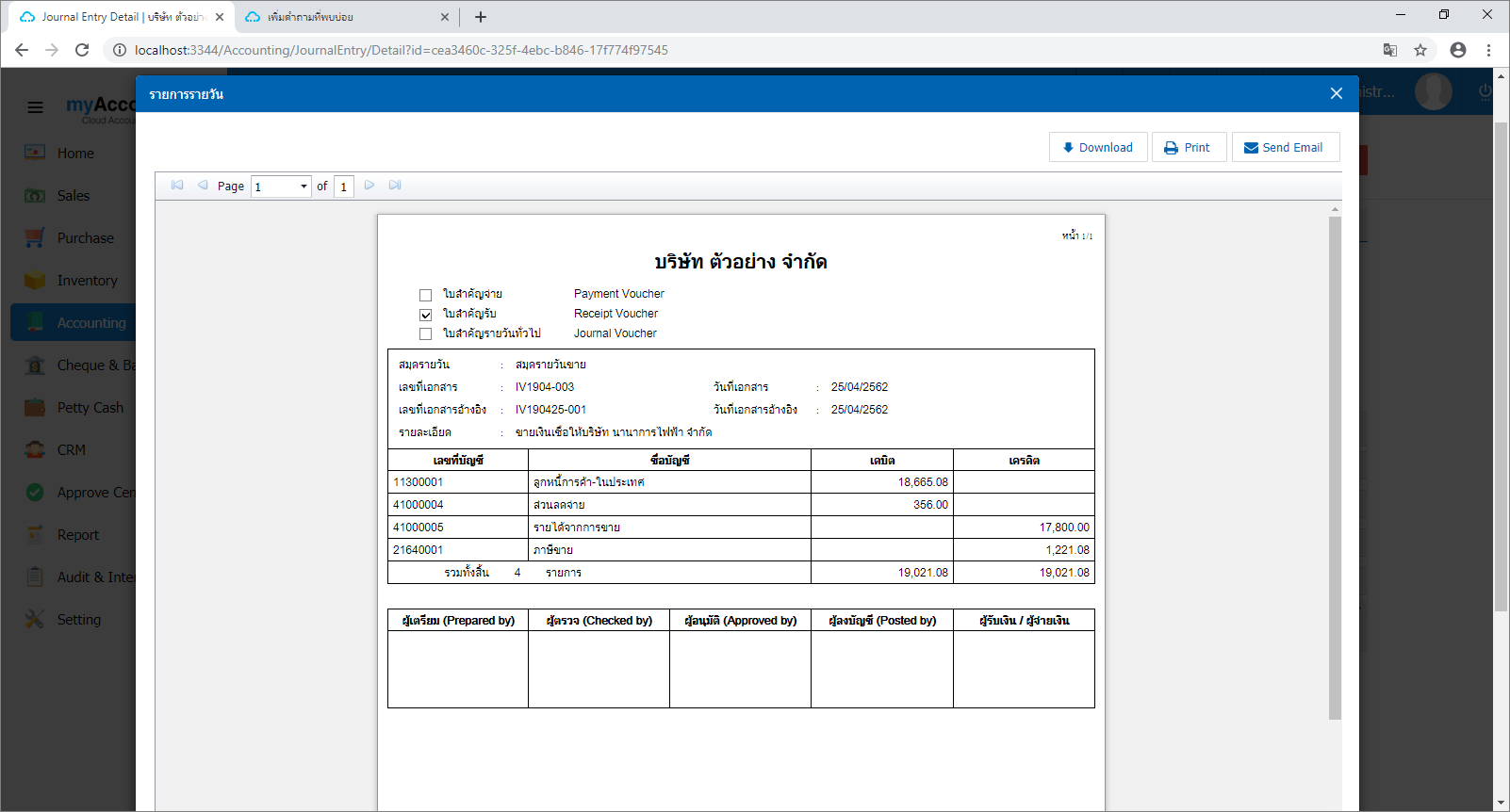Click the Purchase cart icon
Image resolution: width=1510 pixels, height=812 pixels.
[35, 237]
